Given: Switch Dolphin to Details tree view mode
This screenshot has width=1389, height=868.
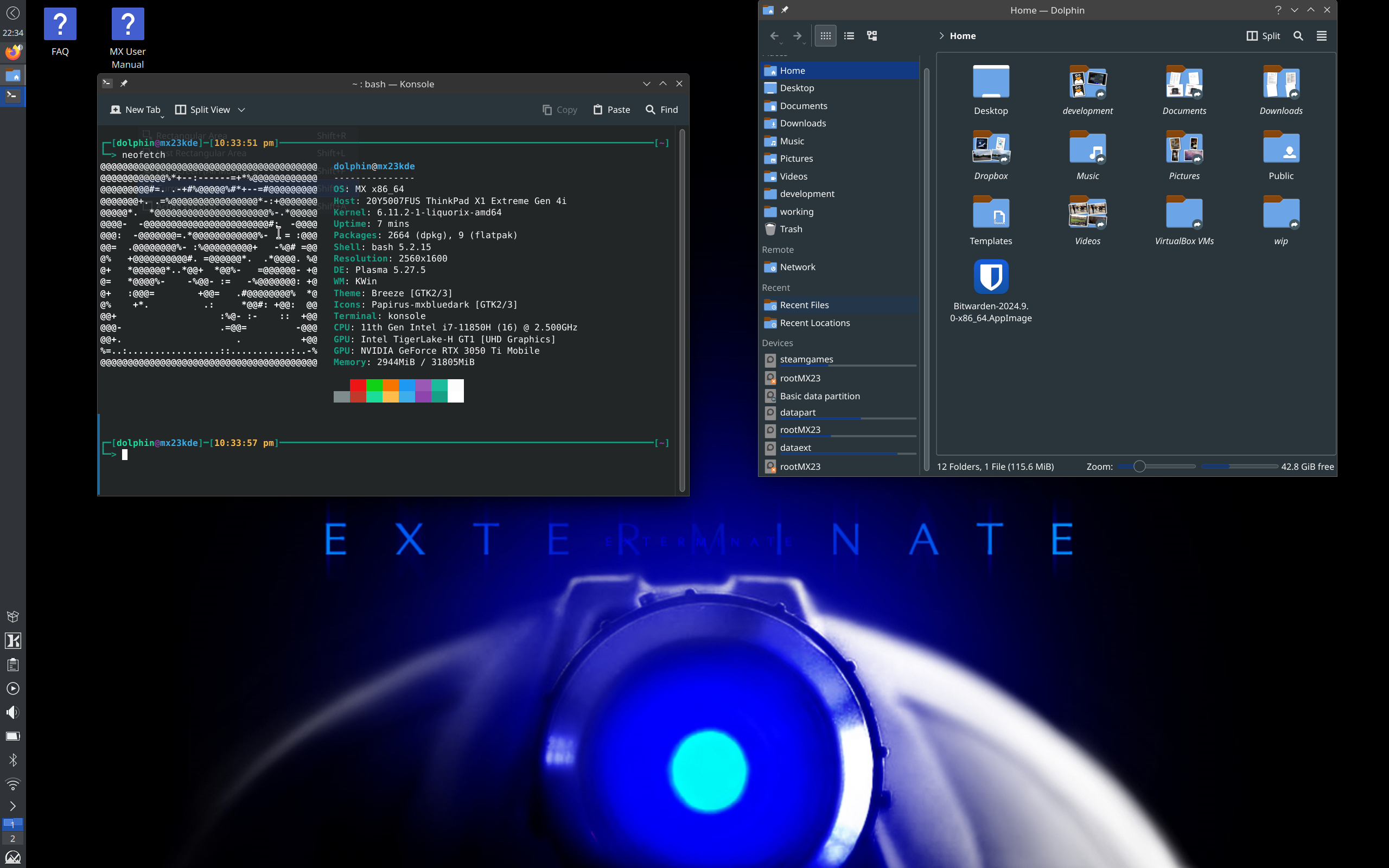Looking at the screenshot, I should click(872, 36).
